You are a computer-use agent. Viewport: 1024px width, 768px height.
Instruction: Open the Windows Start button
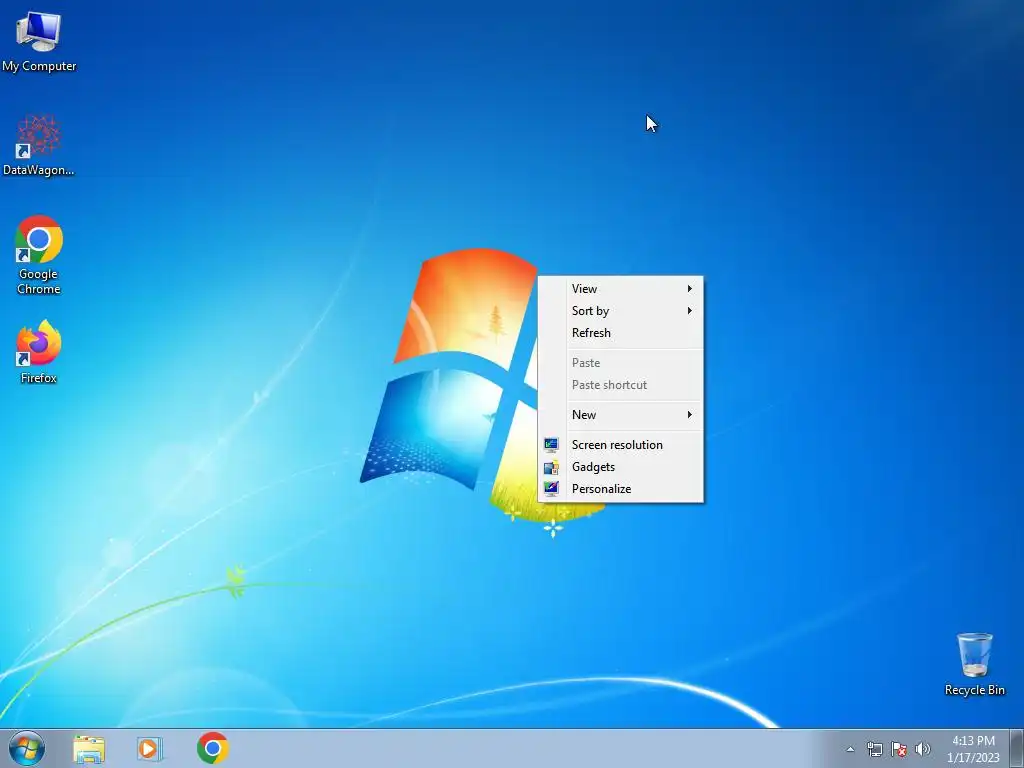tap(27, 748)
